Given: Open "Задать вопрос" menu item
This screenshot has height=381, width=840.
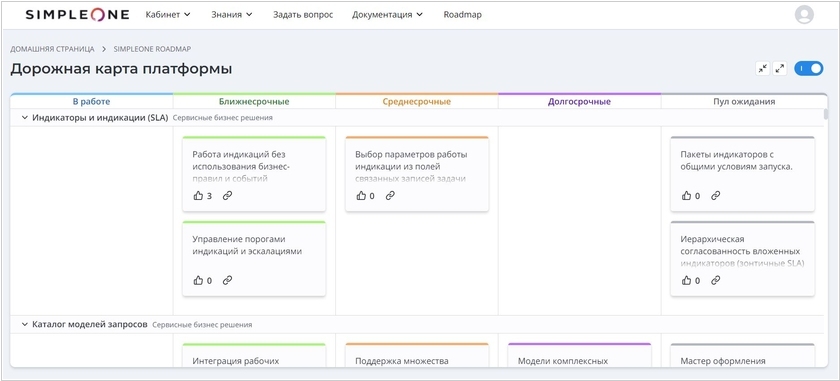Looking at the screenshot, I should point(303,15).
